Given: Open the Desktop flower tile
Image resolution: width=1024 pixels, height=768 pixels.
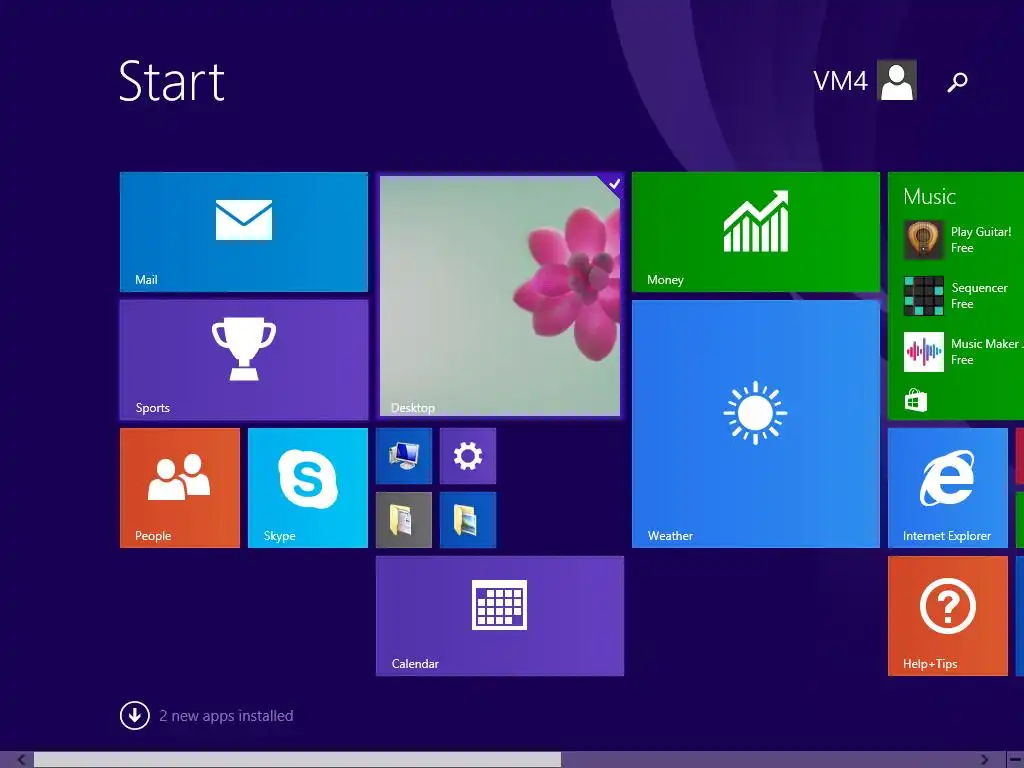Looking at the screenshot, I should [500, 296].
